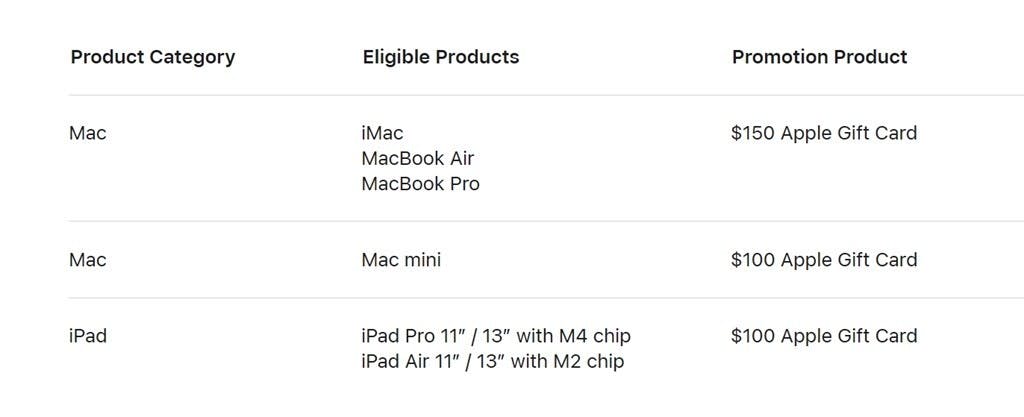Click the Mac mini entry
This screenshot has height=417, width=1024.
pyautogui.click(x=401, y=260)
